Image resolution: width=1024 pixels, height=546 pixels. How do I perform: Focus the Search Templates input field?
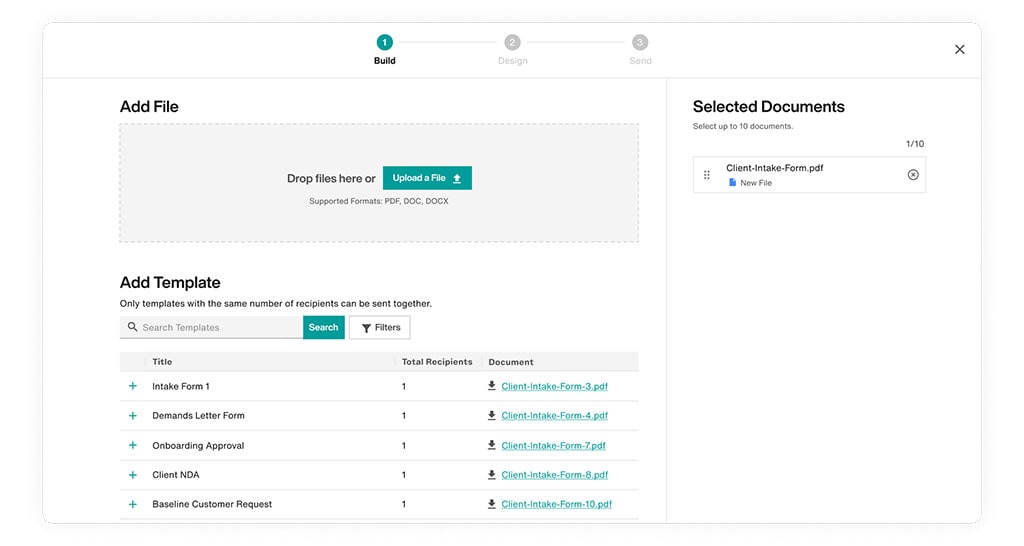coord(220,327)
